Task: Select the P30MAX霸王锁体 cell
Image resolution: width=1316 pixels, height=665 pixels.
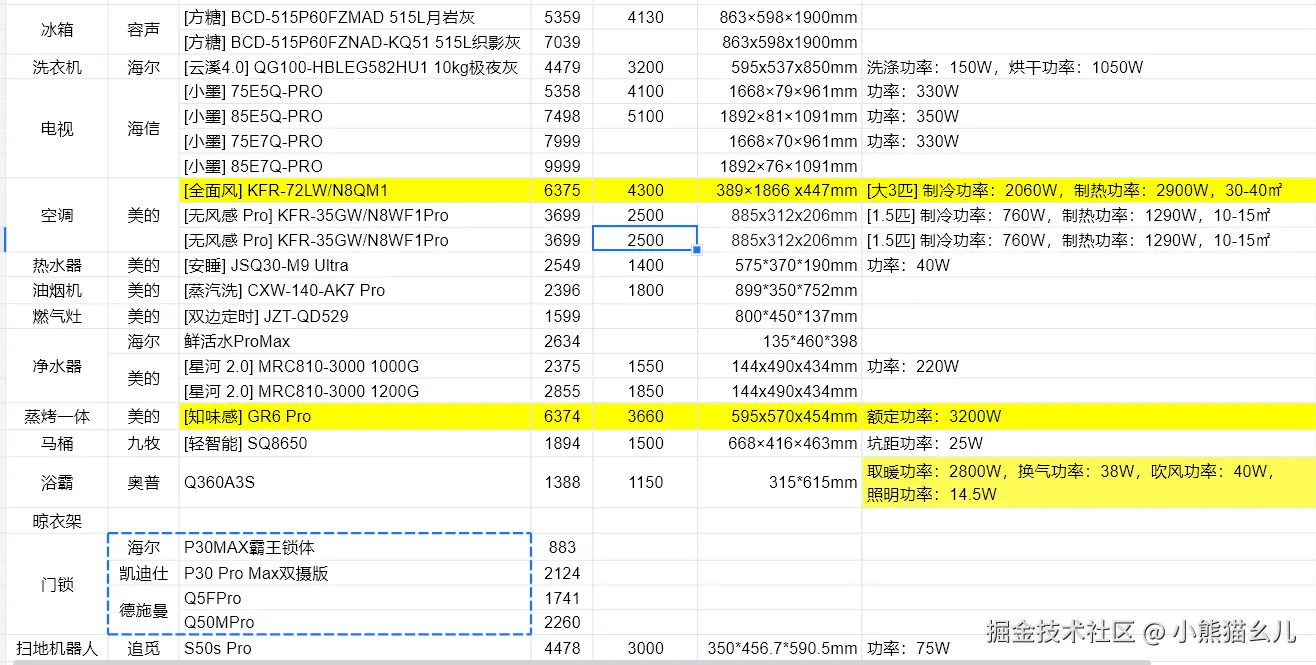Action: point(354,548)
